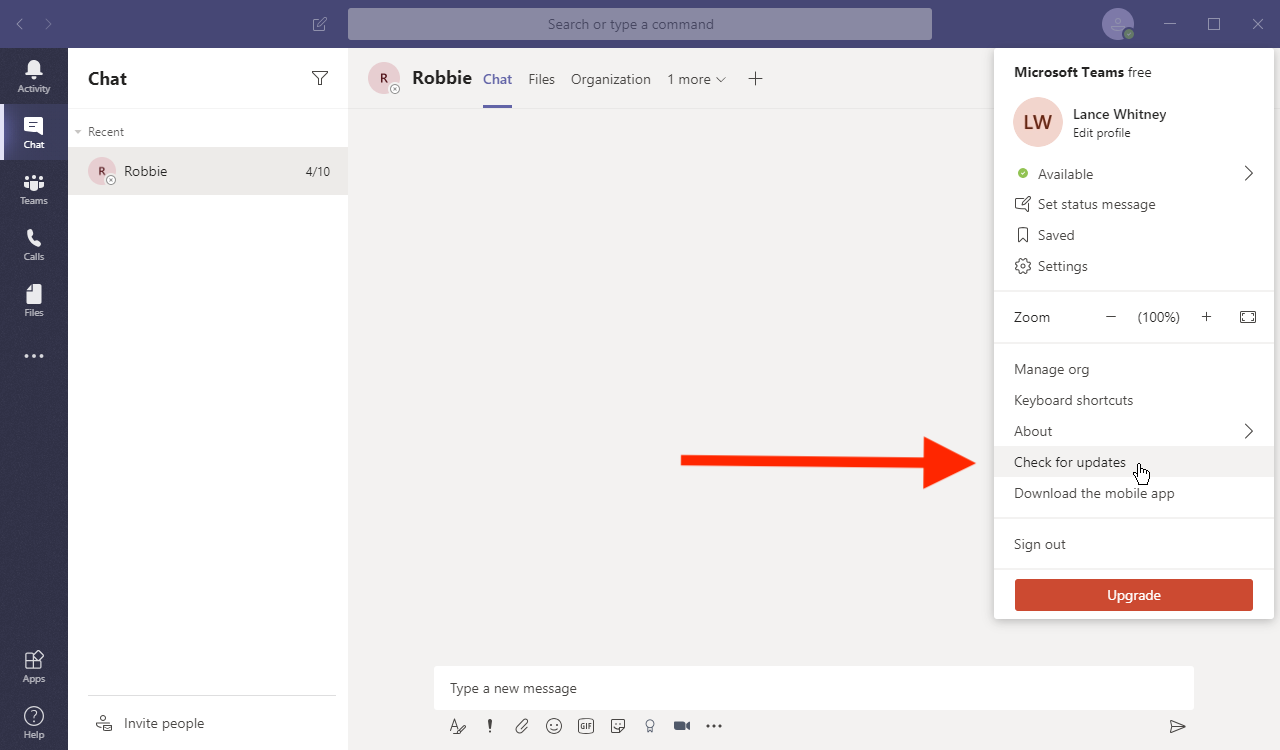Focus the Type a new message field
Viewport: 1280px width, 750px height.
tap(814, 688)
